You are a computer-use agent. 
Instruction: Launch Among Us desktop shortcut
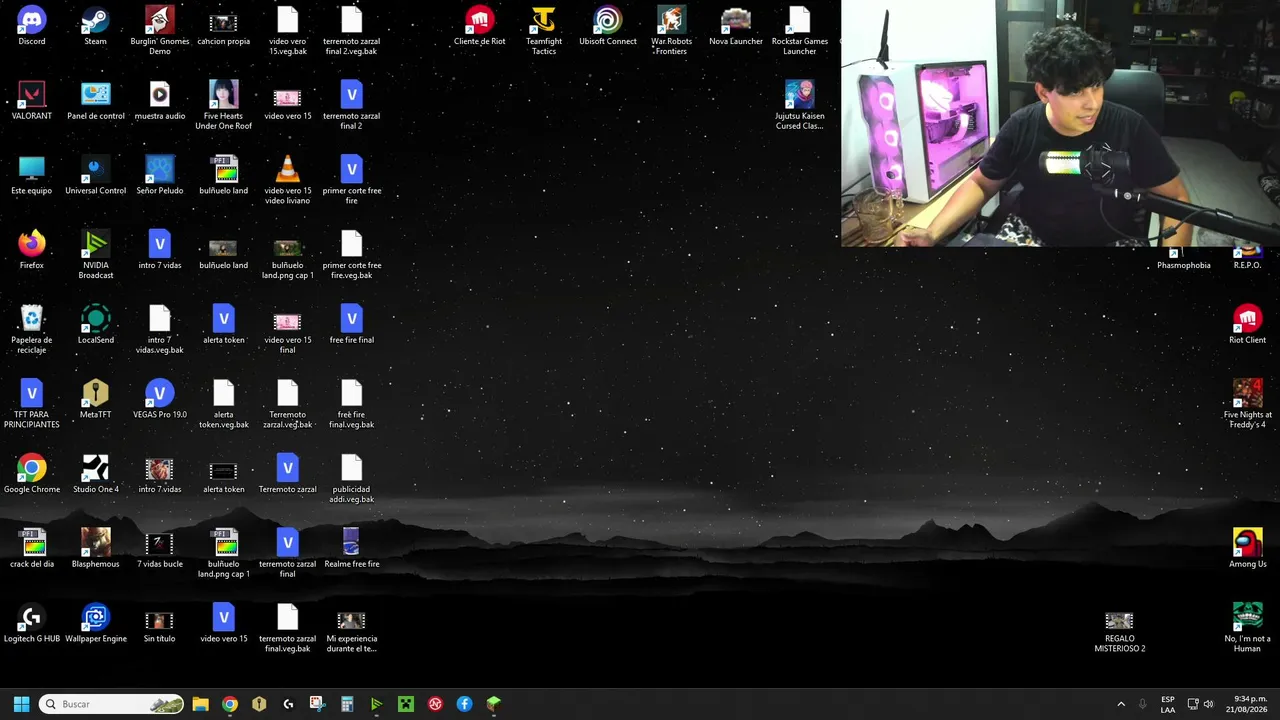click(1247, 549)
